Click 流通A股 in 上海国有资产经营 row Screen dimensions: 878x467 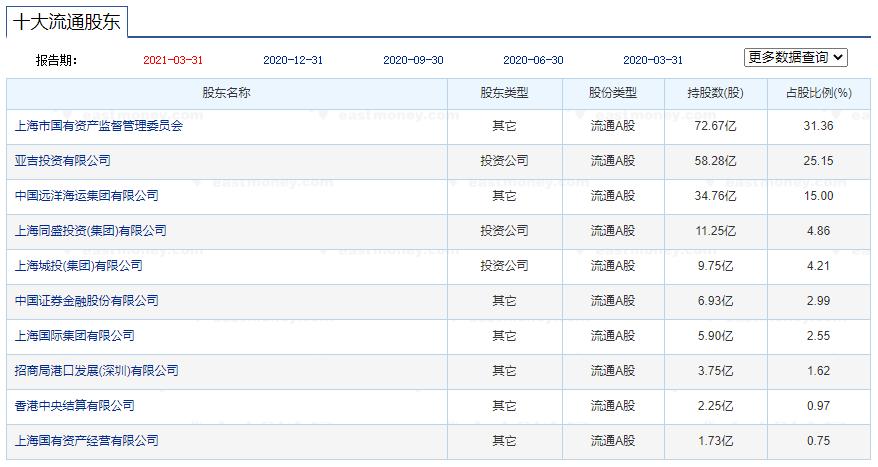[x=613, y=441]
